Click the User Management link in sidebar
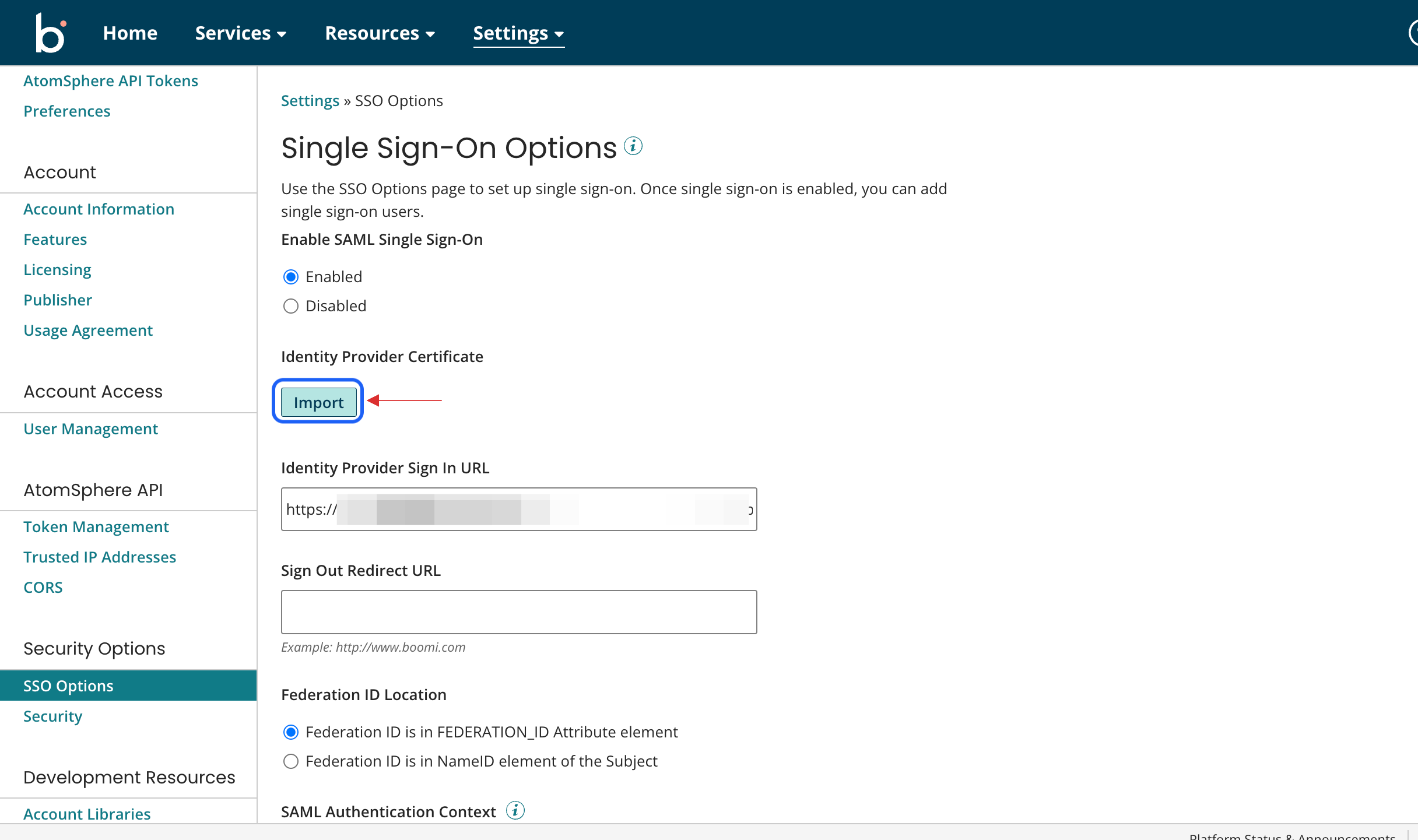 [90, 428]
